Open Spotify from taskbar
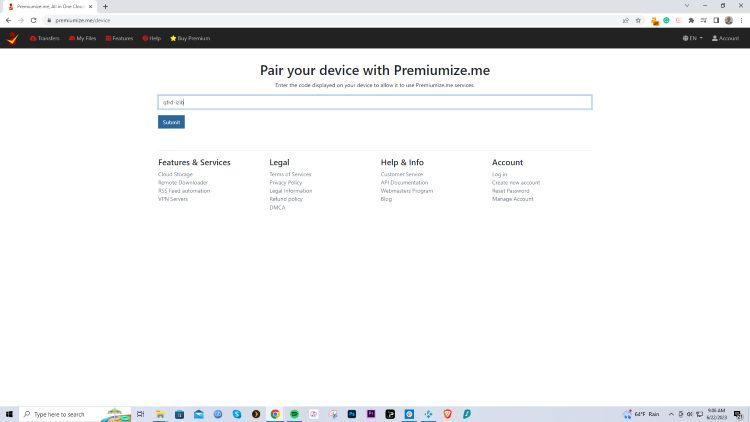The width and height of the screenshot is (750, 422). (294, 414)
